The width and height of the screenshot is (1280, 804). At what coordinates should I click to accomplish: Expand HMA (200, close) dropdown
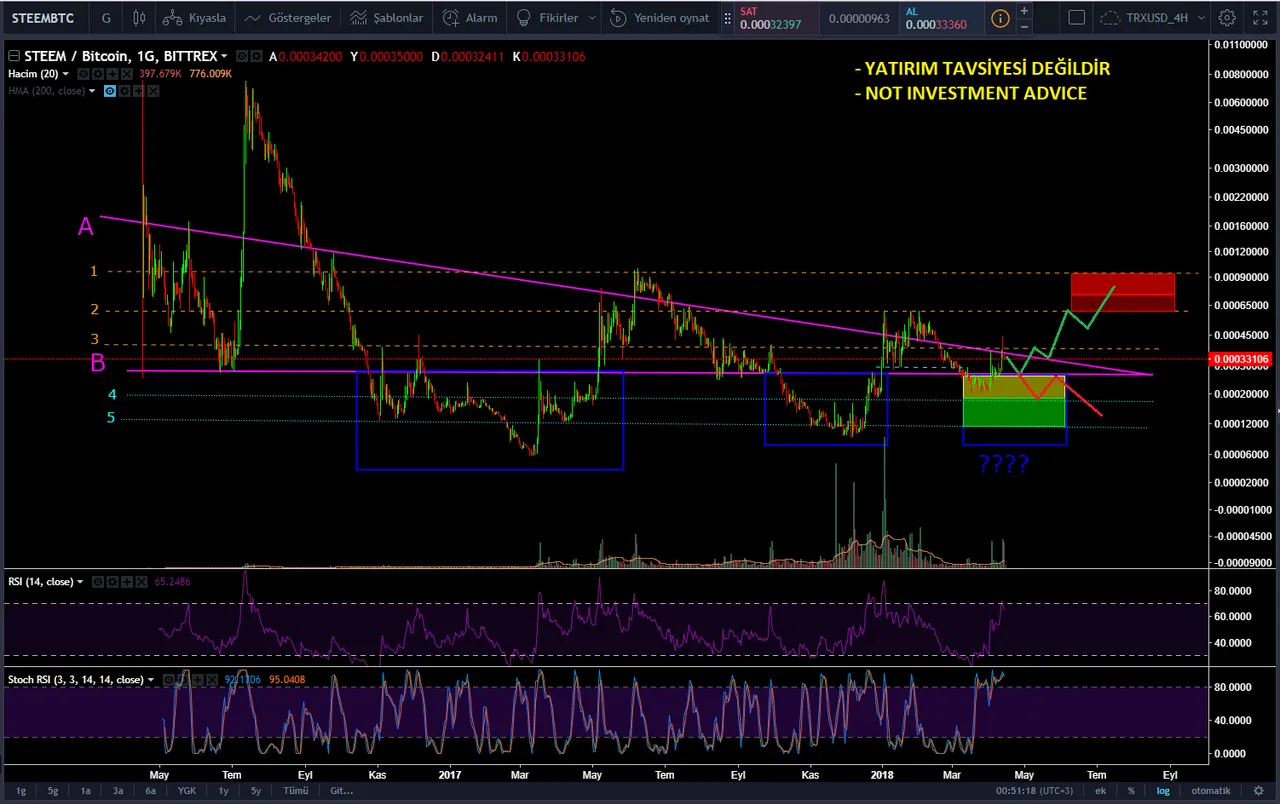pos(92,91)
